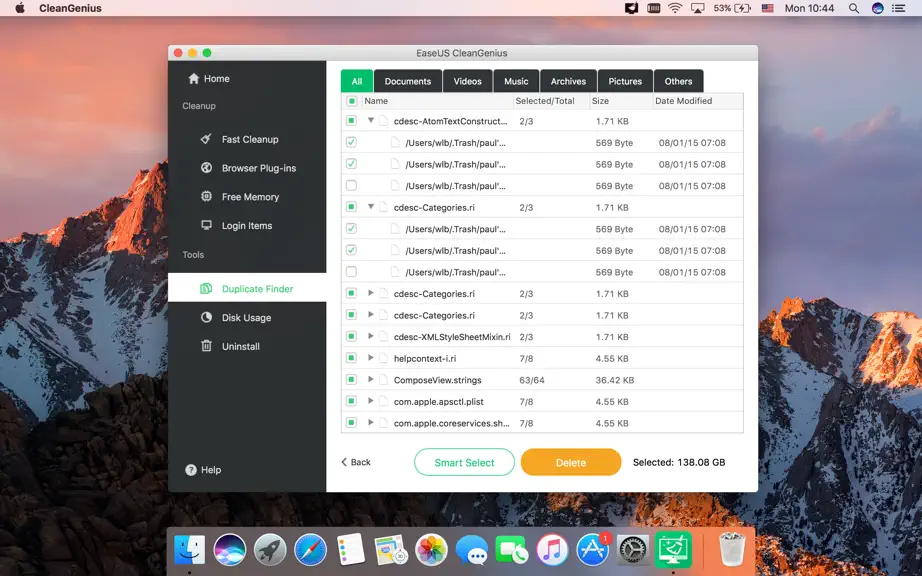Click the 63/64 selected count

click(x=532, y=380)
